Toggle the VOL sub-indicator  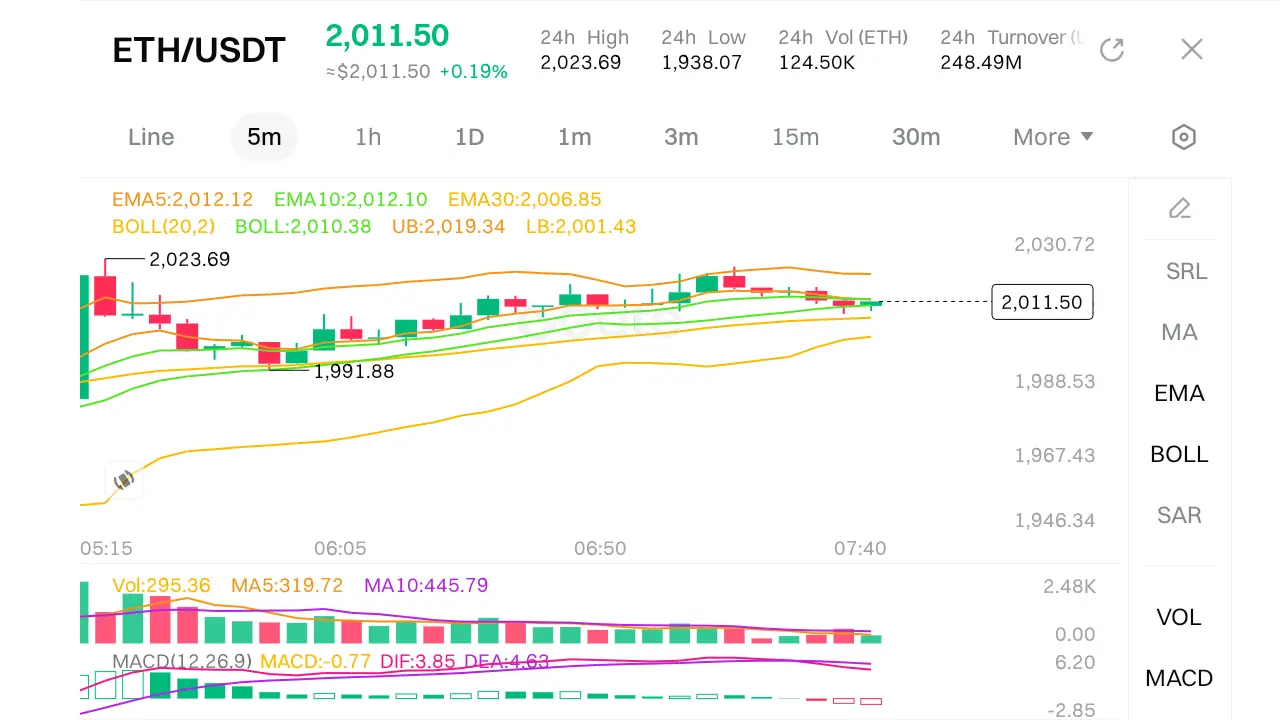1179,617
